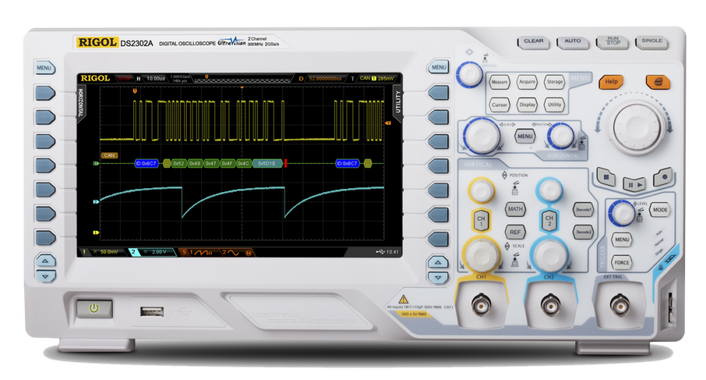Screen dimensions: 706x380
Task: Click the MENU key right of the screen
Action: (438, 68)
